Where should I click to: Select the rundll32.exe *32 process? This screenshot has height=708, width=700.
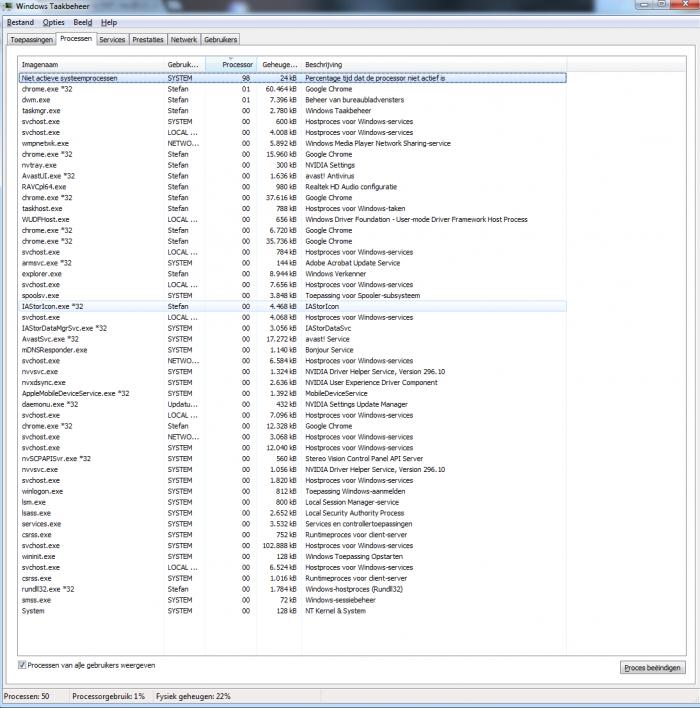pos(293,589)
